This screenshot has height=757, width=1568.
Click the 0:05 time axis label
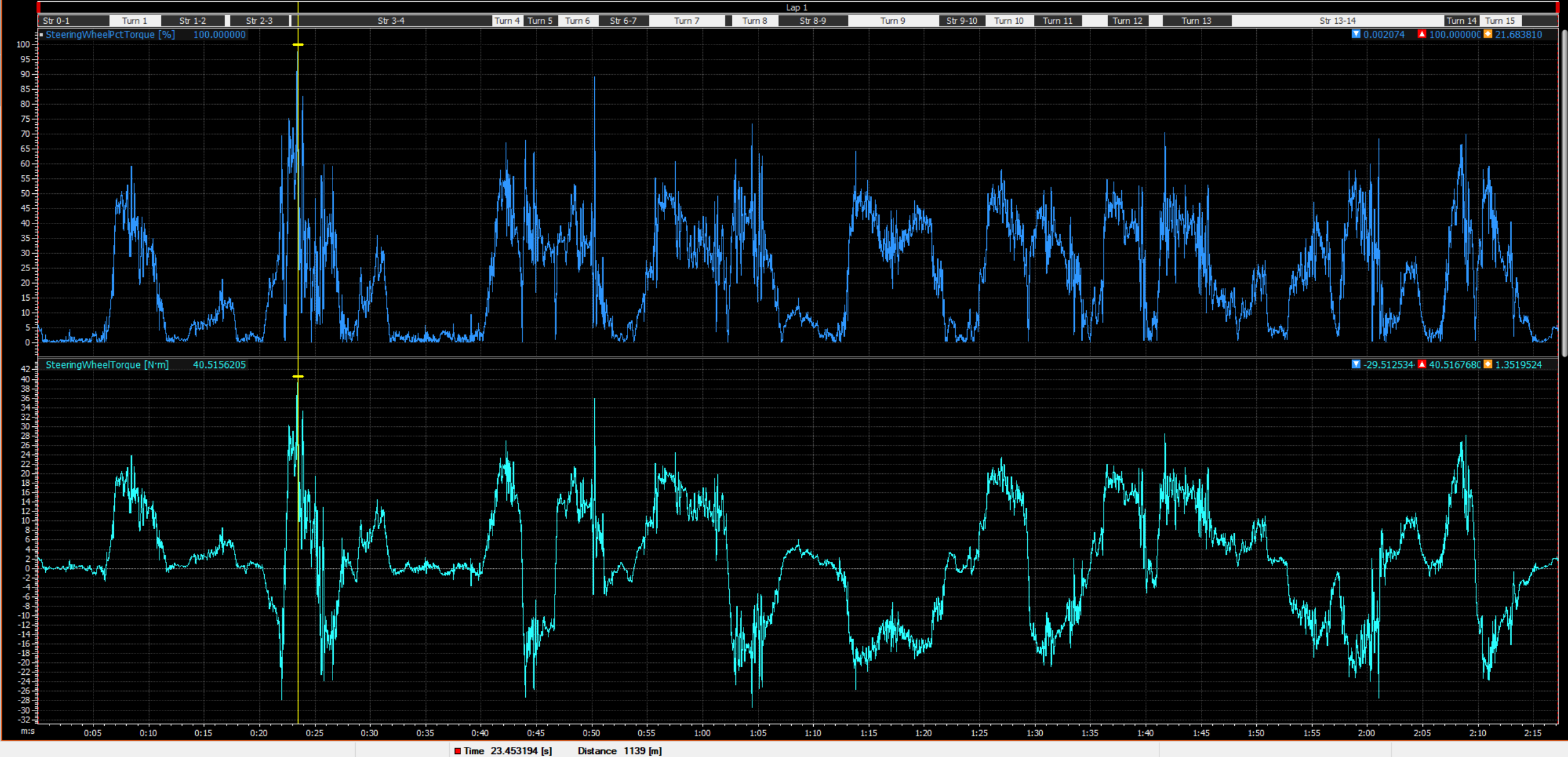(93, 733)
